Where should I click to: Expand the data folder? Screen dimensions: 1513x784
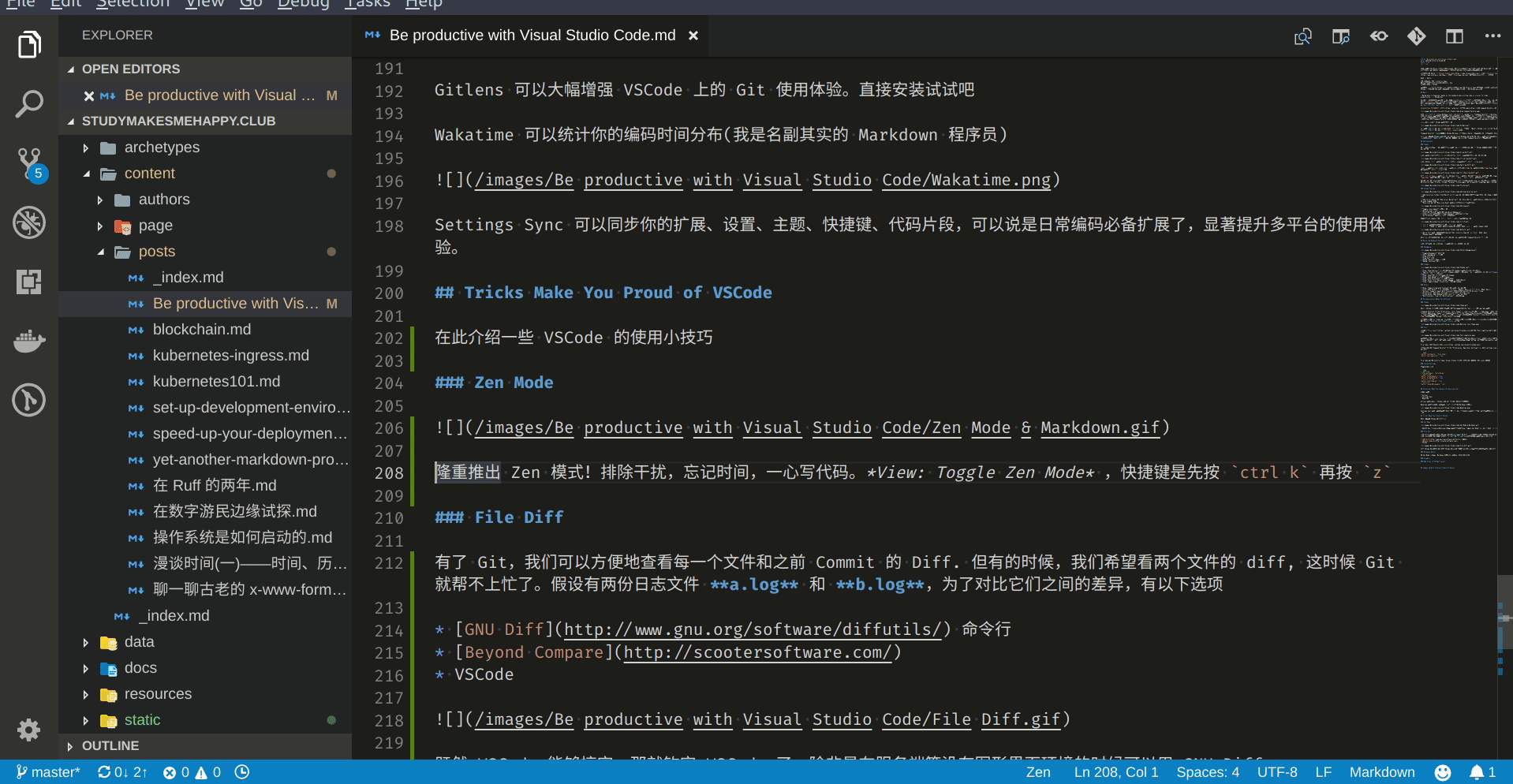point(205,642)
